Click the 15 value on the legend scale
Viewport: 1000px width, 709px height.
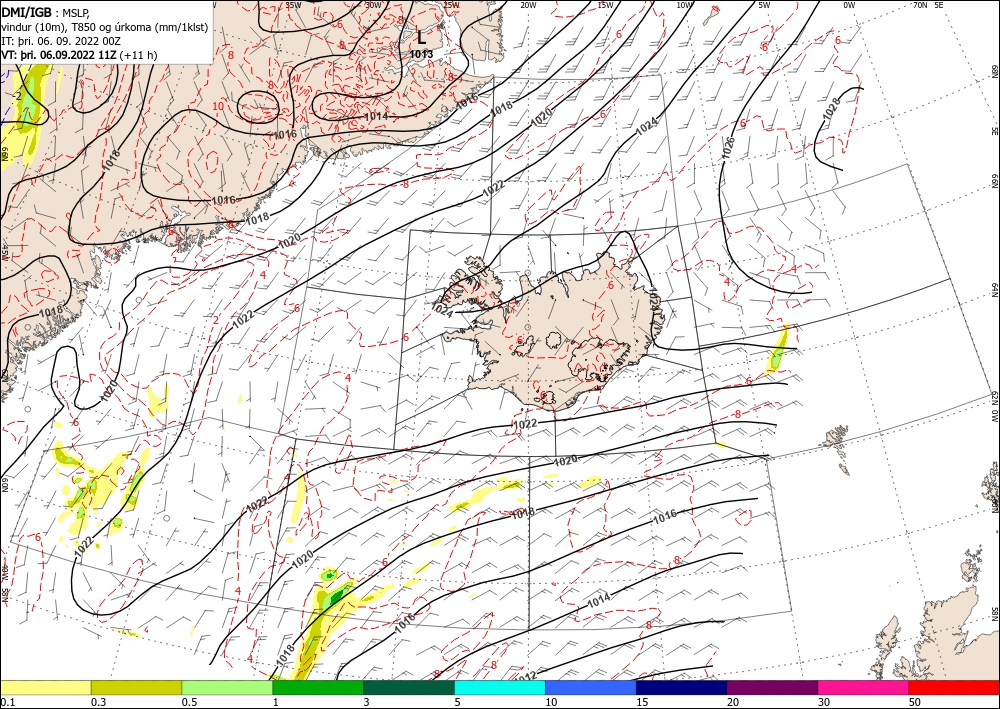click(x=642, y=701)
